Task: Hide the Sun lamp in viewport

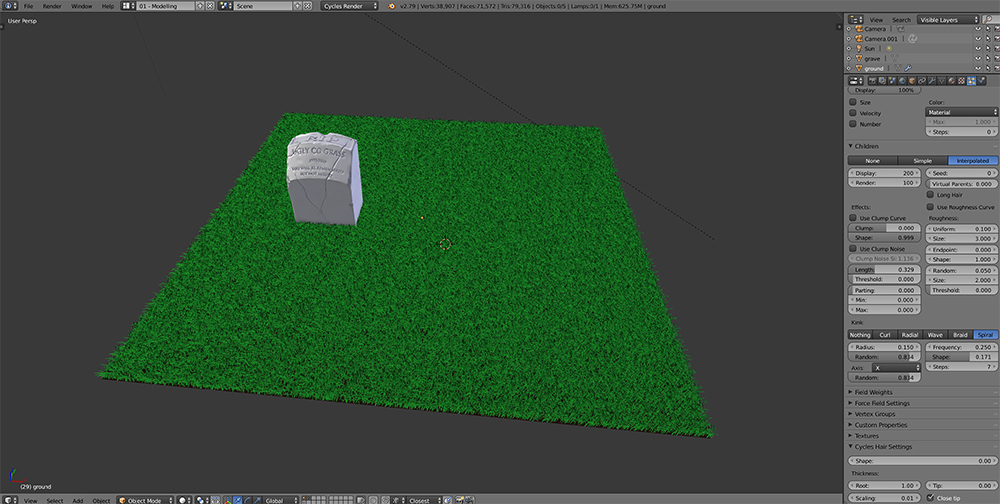Action: [x=978, y=48]
